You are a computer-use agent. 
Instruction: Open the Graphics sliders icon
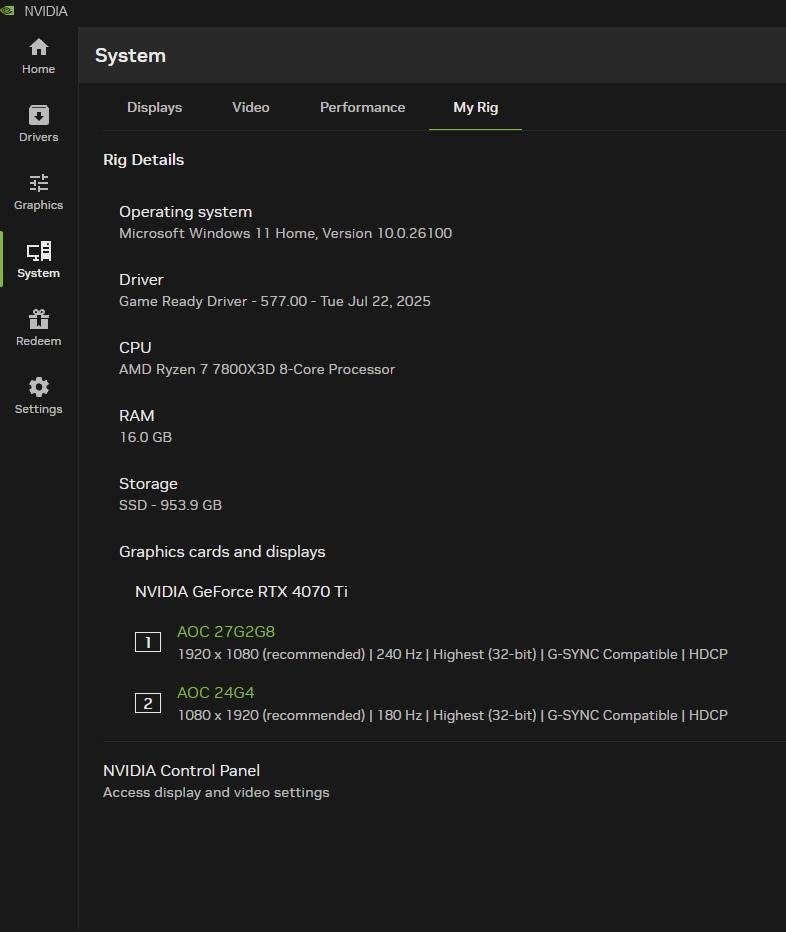click(x=38, y=184)
